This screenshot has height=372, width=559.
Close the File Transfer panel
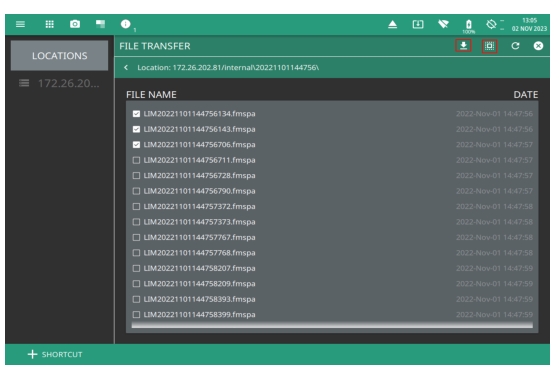[x=538, y=46]
